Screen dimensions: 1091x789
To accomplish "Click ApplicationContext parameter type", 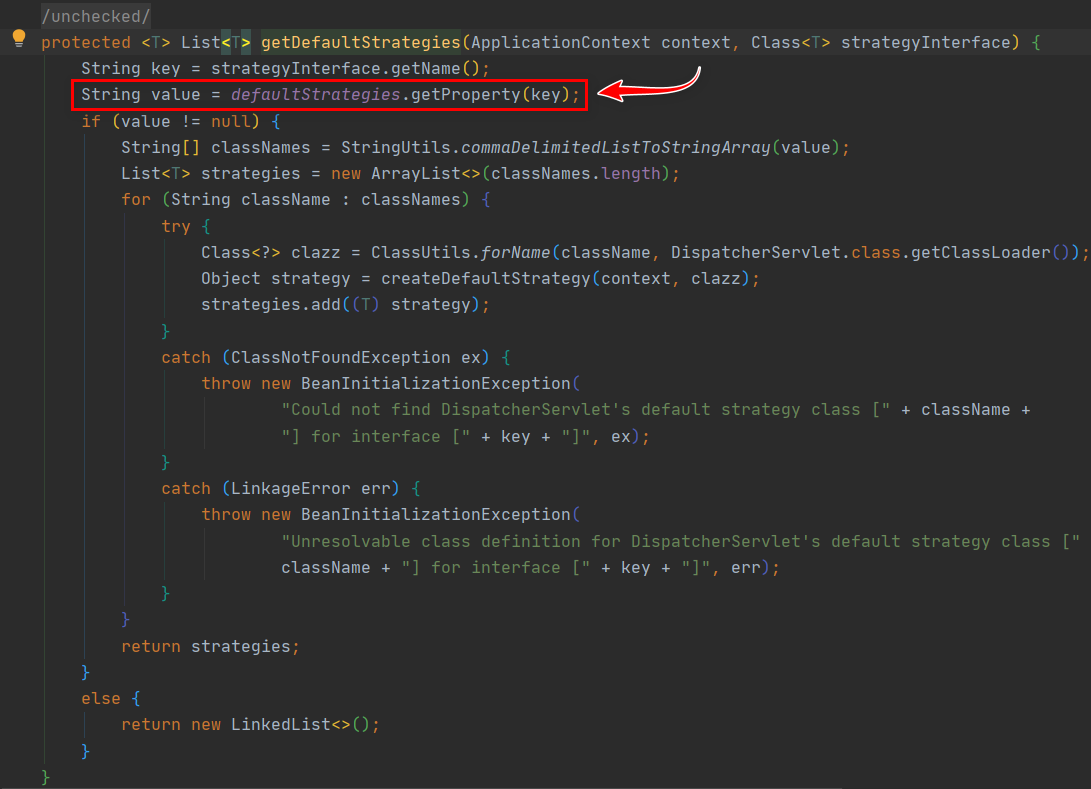I will pos(560,42).
